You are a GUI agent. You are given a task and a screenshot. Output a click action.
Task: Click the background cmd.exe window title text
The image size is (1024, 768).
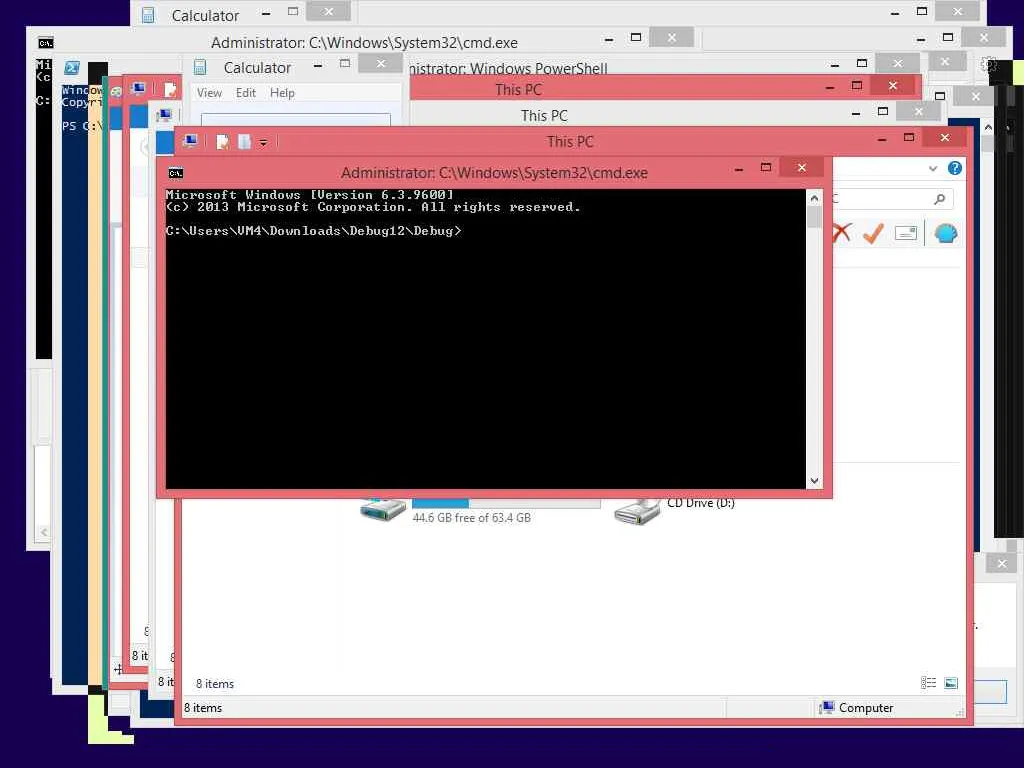[x=364, y=43]
